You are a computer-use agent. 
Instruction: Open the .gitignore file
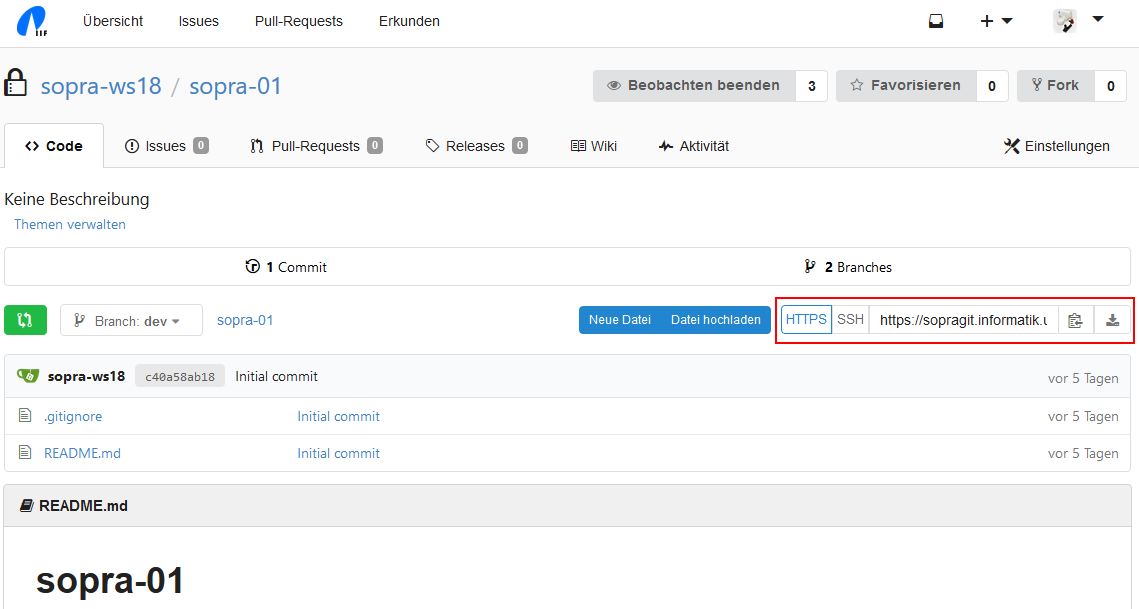(73, 416)
